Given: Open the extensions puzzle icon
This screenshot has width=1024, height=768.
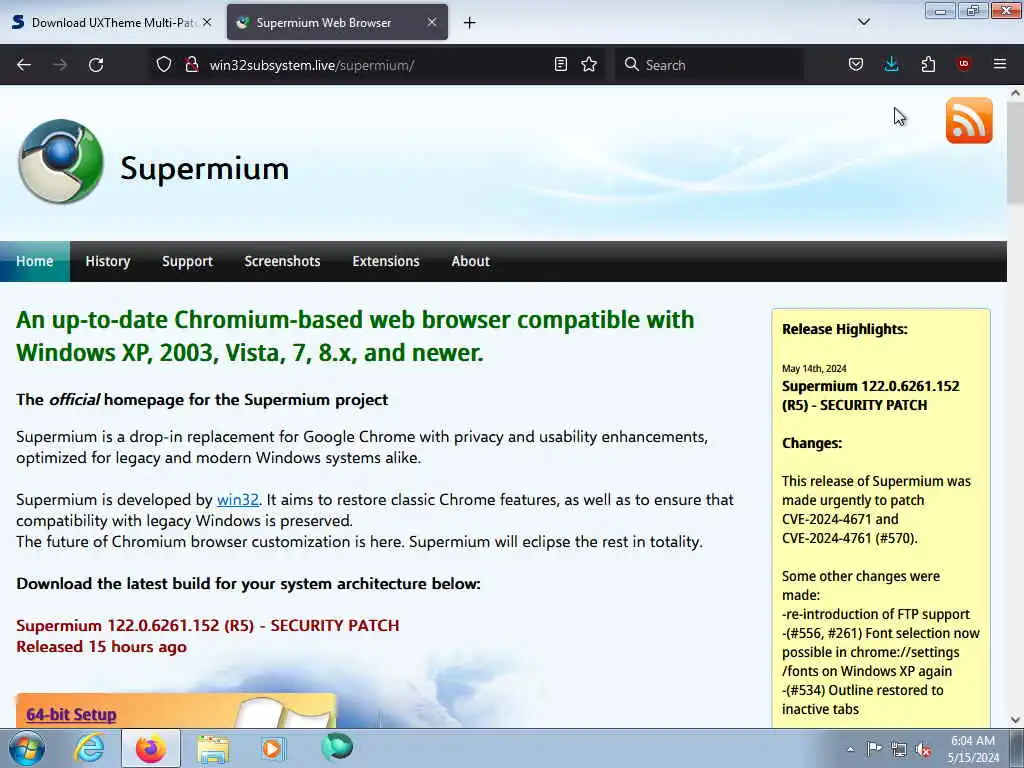Looking at the screenshot, I should point(928,64).
